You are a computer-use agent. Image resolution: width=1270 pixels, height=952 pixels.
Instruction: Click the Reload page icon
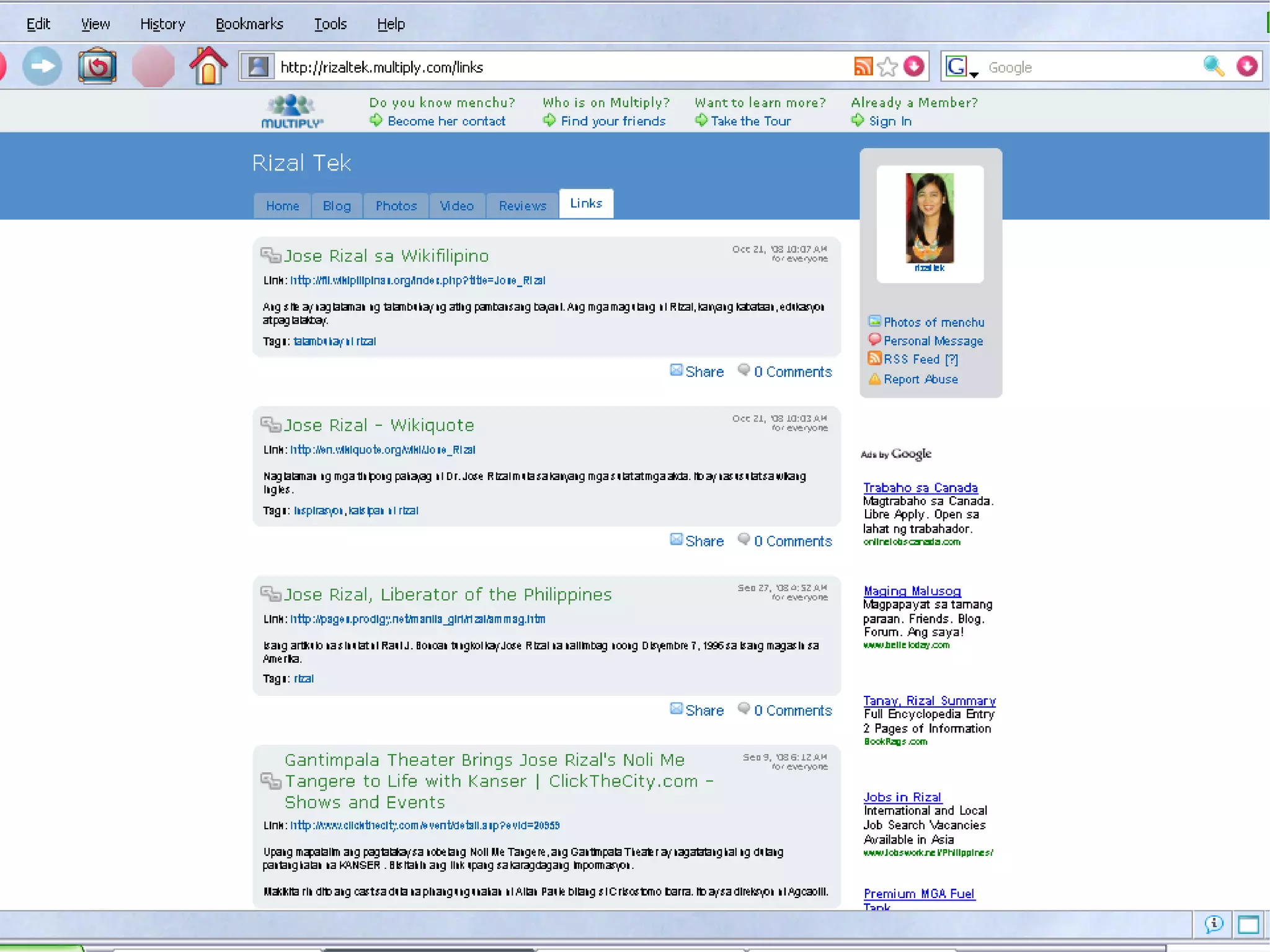97,66
